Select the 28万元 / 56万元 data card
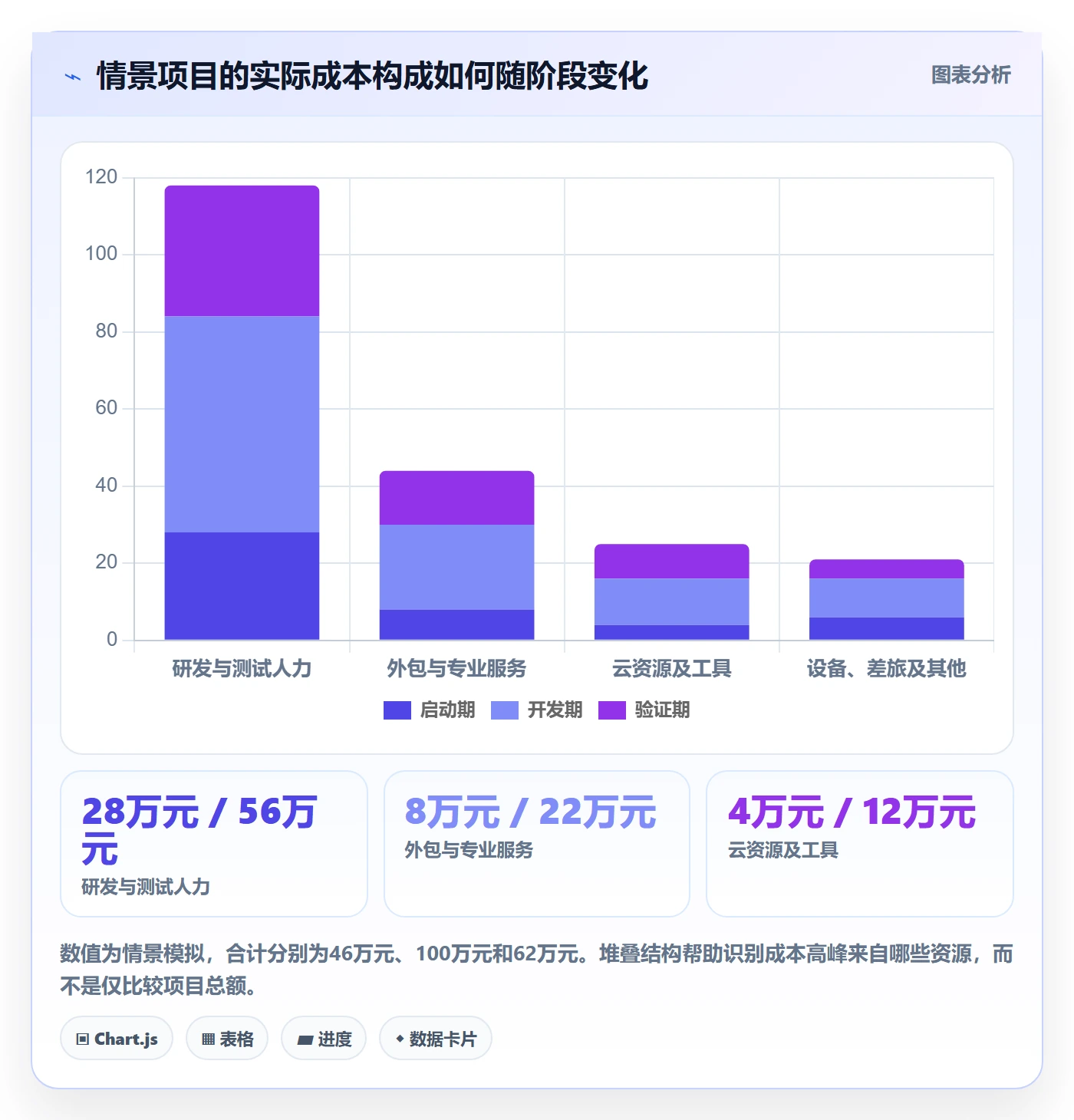This screenshot has height=1120, width=1074. tap(214, 844)
